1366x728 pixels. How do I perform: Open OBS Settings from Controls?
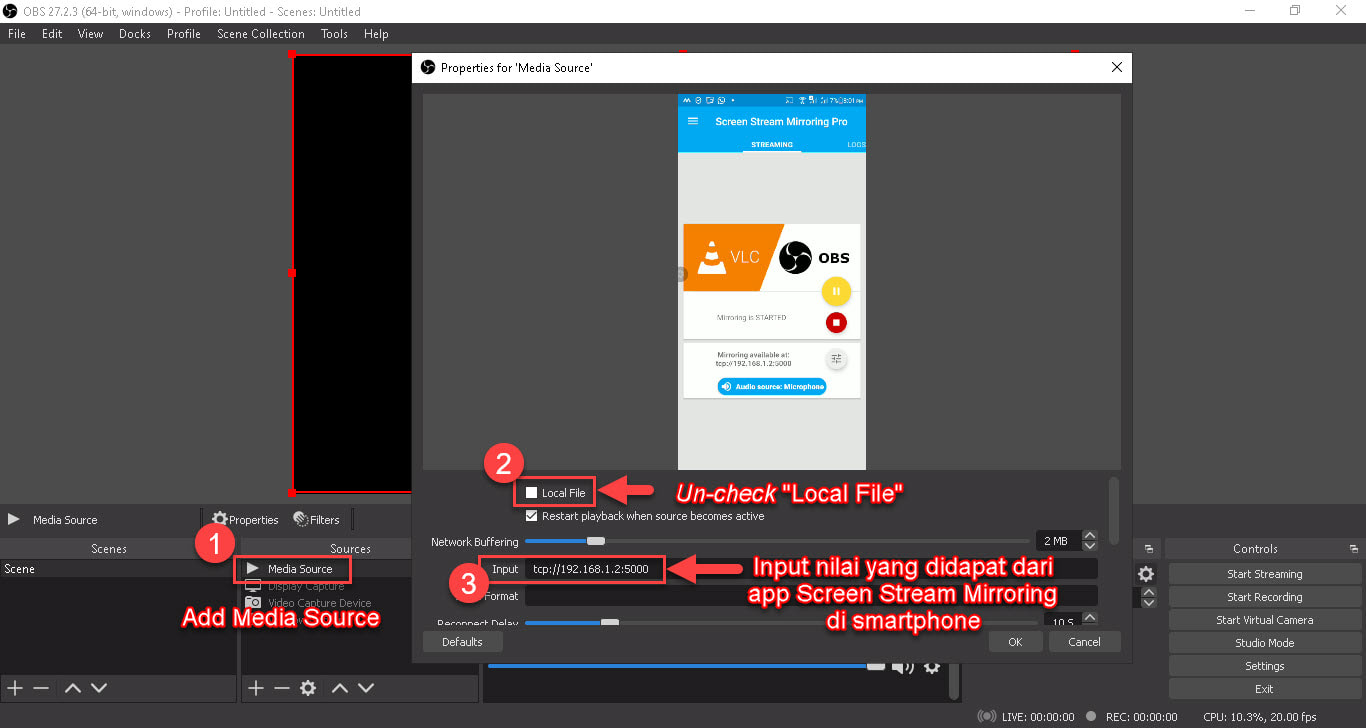coord(1264,666)
